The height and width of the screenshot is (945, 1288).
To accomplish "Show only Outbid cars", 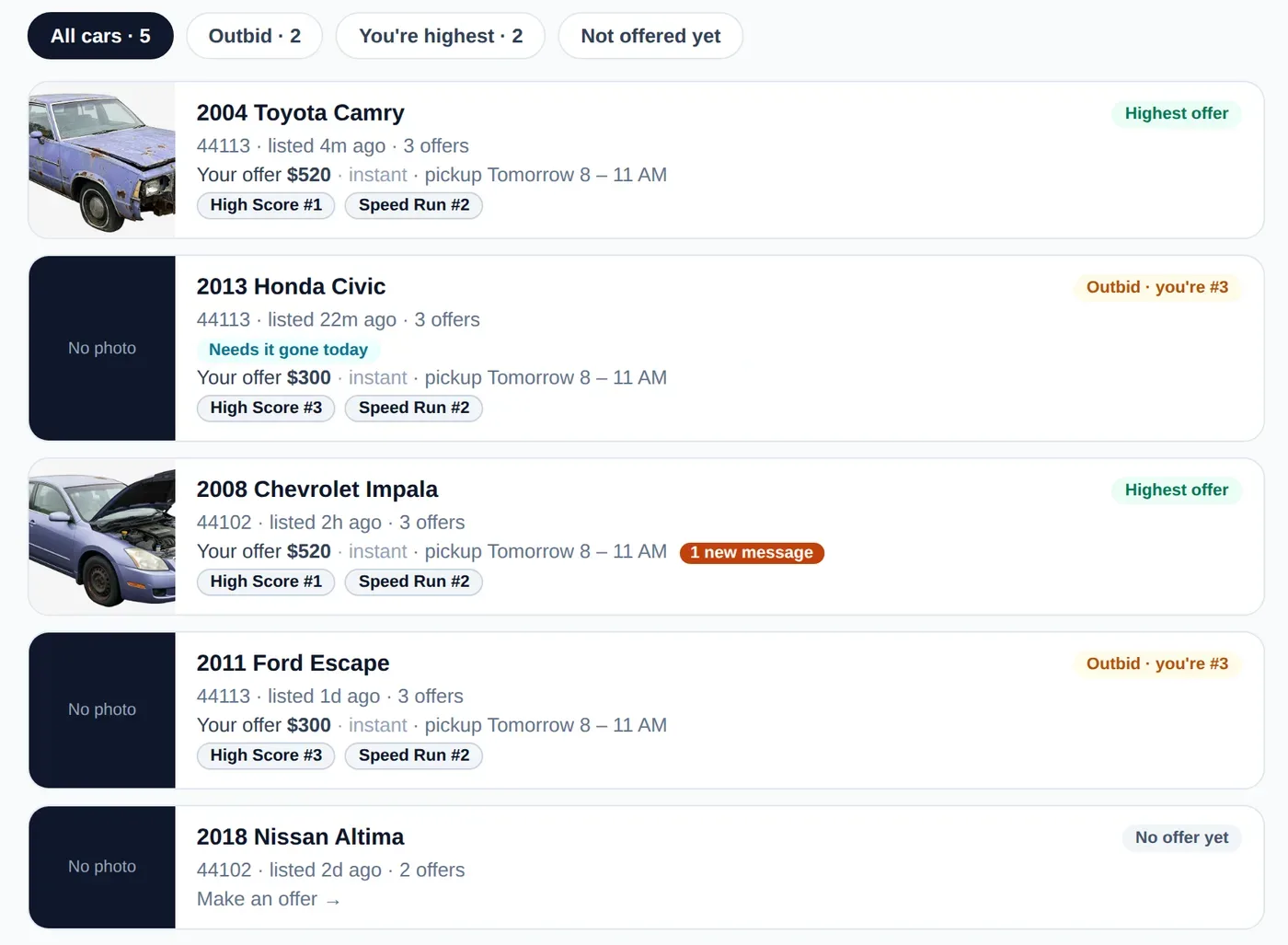I will [254, 36].
